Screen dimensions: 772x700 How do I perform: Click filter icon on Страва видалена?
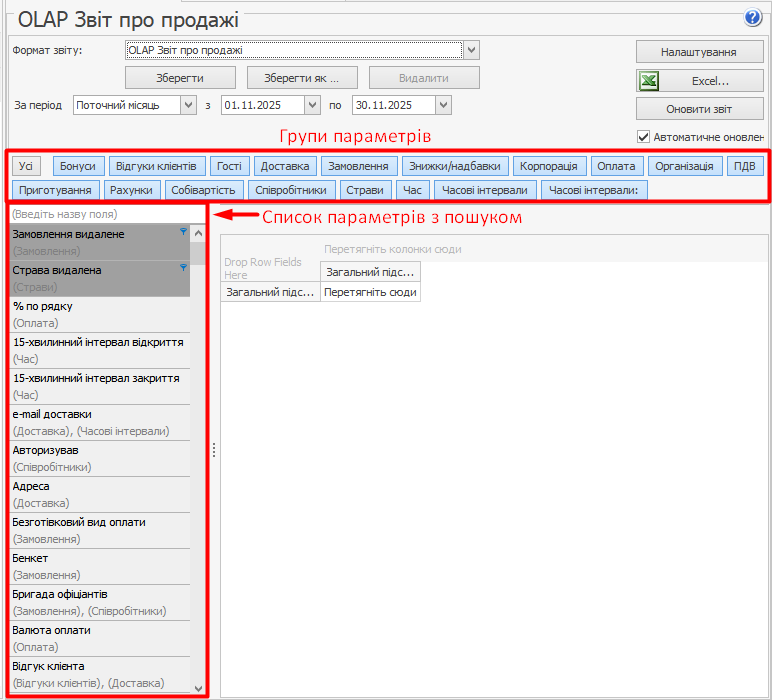(183, 268)
